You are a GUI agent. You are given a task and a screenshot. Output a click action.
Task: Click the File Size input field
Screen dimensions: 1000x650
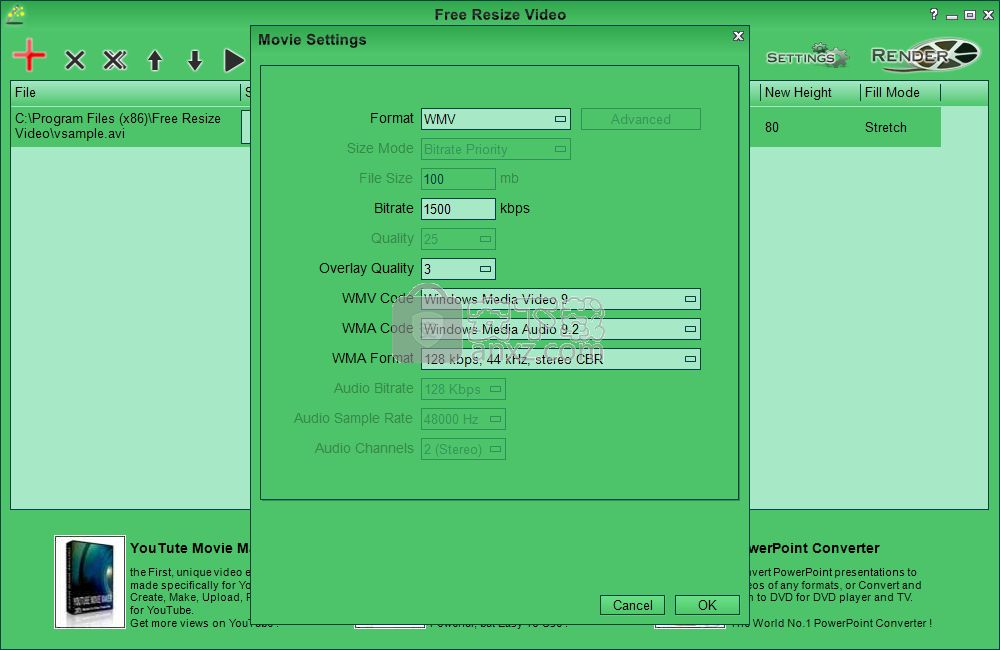tap(458, 179)
